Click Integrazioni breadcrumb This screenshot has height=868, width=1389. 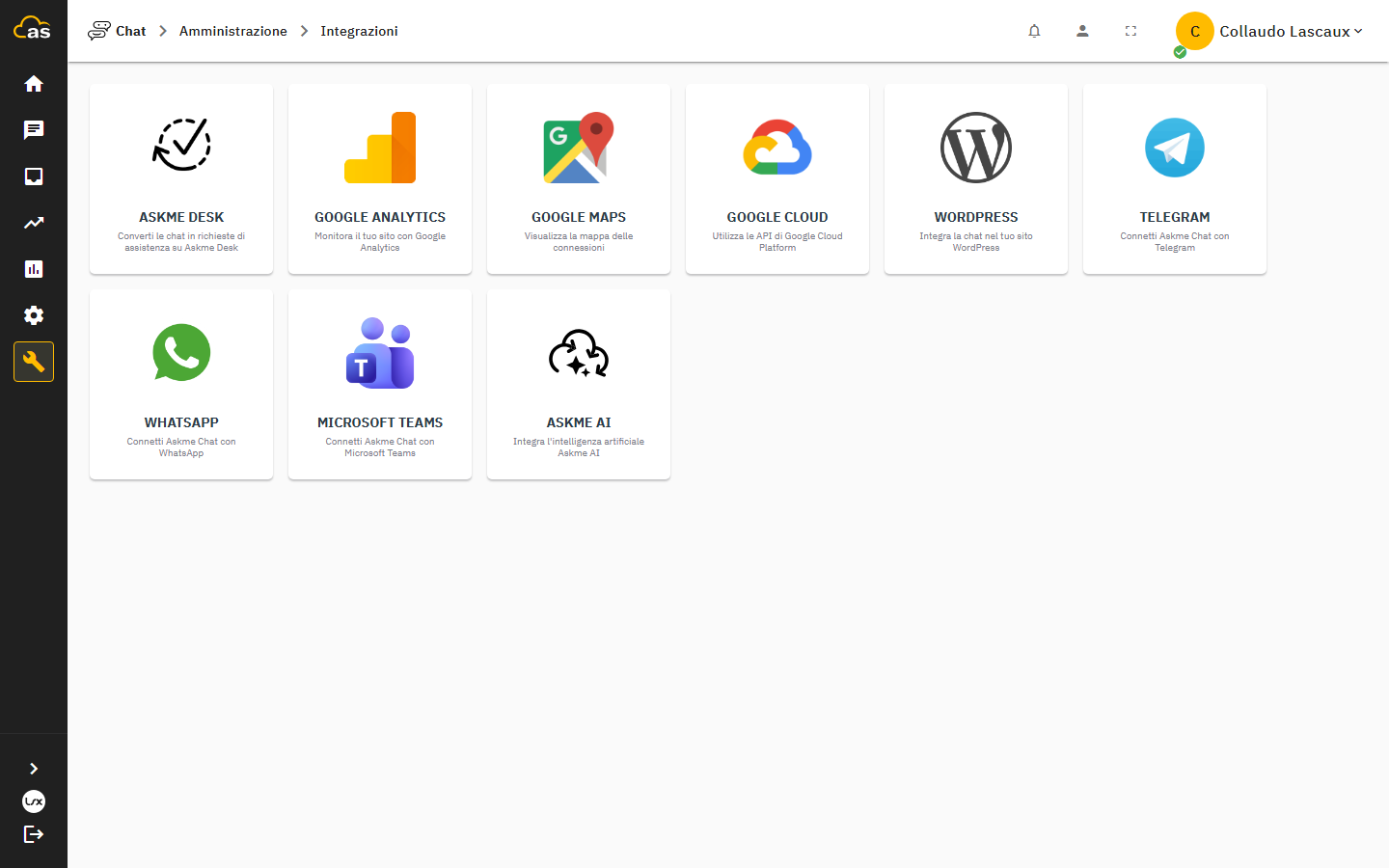point(359,31)
